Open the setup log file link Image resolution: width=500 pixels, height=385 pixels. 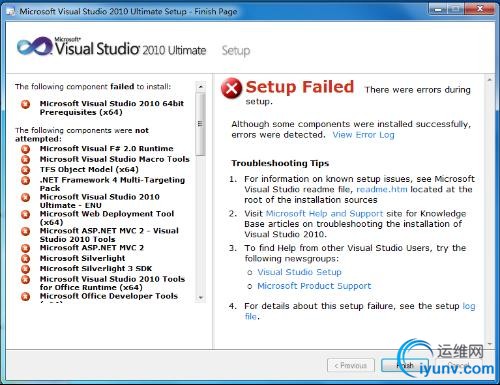[x=469, y=306]
